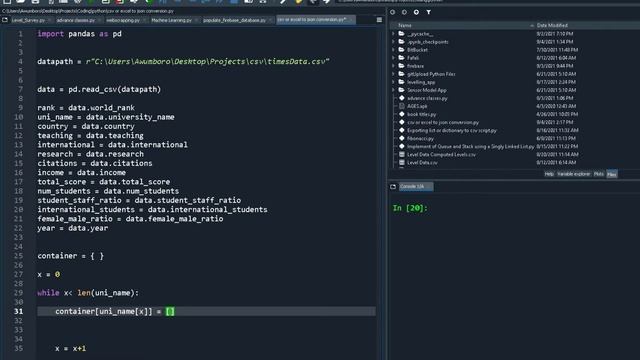Select the Files pane tab
640x360 pixels.
coord(611,174)
